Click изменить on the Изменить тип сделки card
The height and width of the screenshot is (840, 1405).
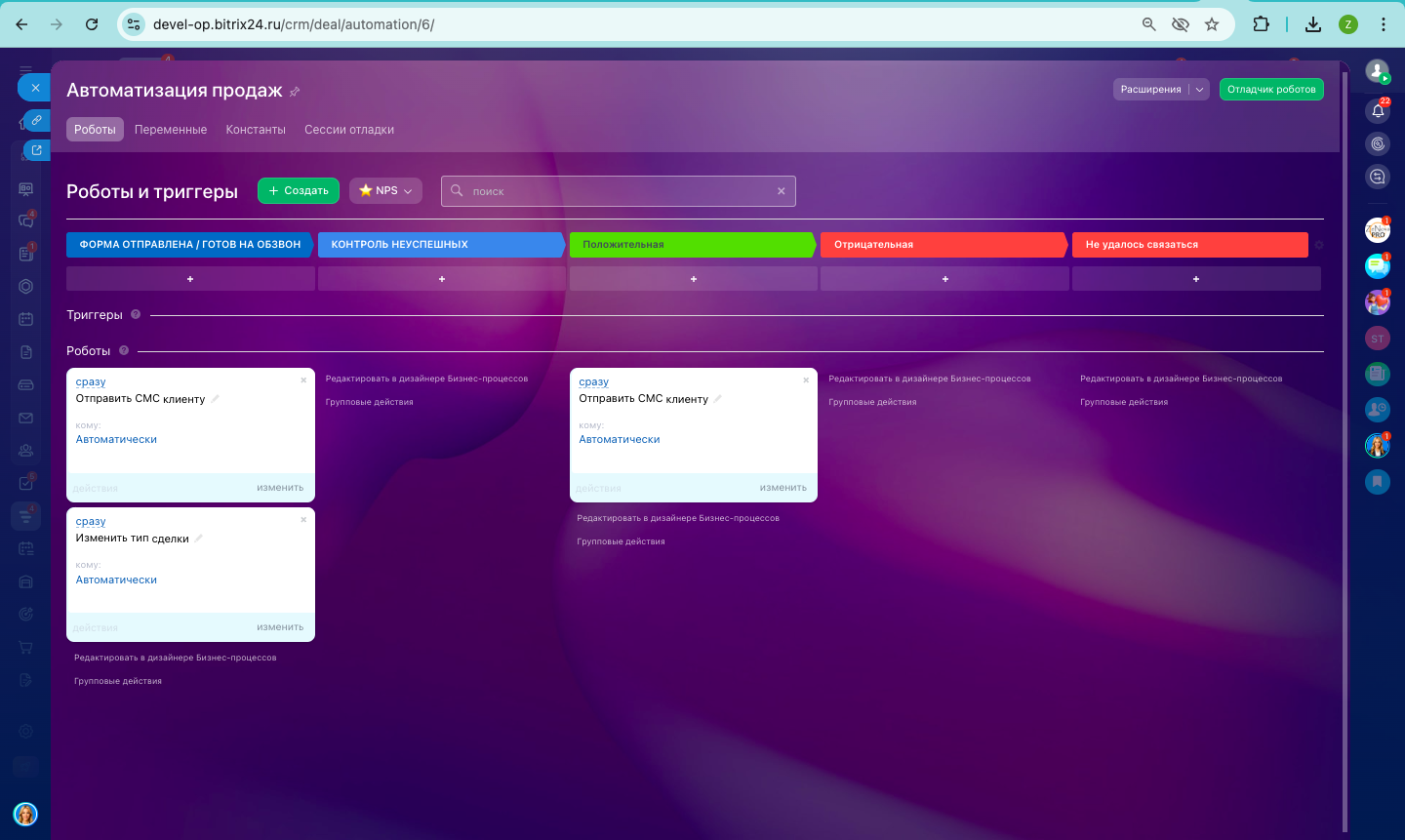pos(280,627)
